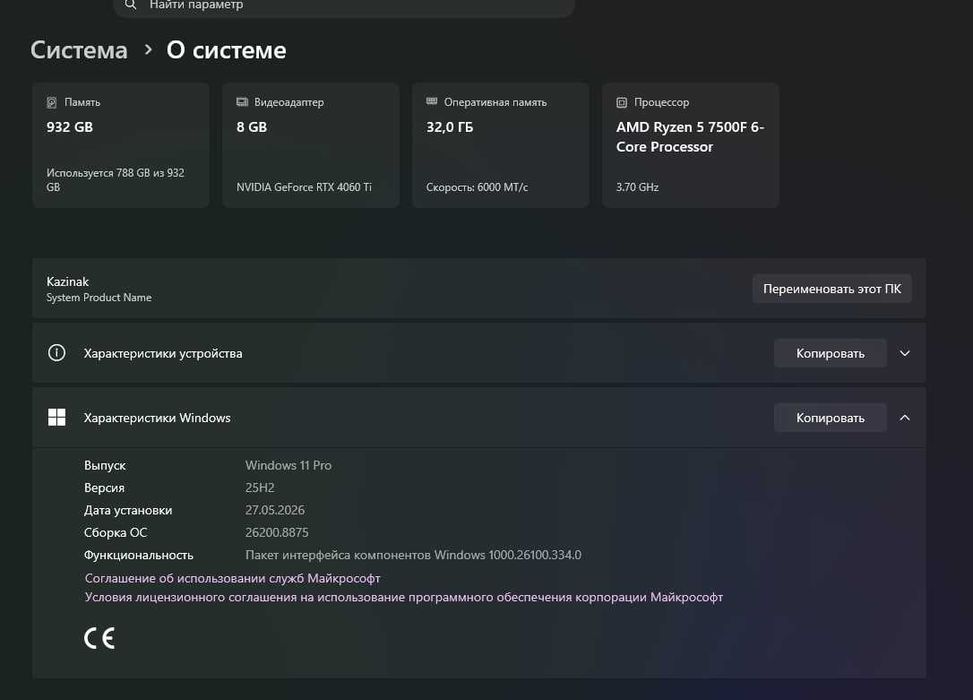Viewport: 973px width, 700px height.
Task: Click the Оперативная память RAM icon
Action: pyautogui.click(x=432, y=101)
